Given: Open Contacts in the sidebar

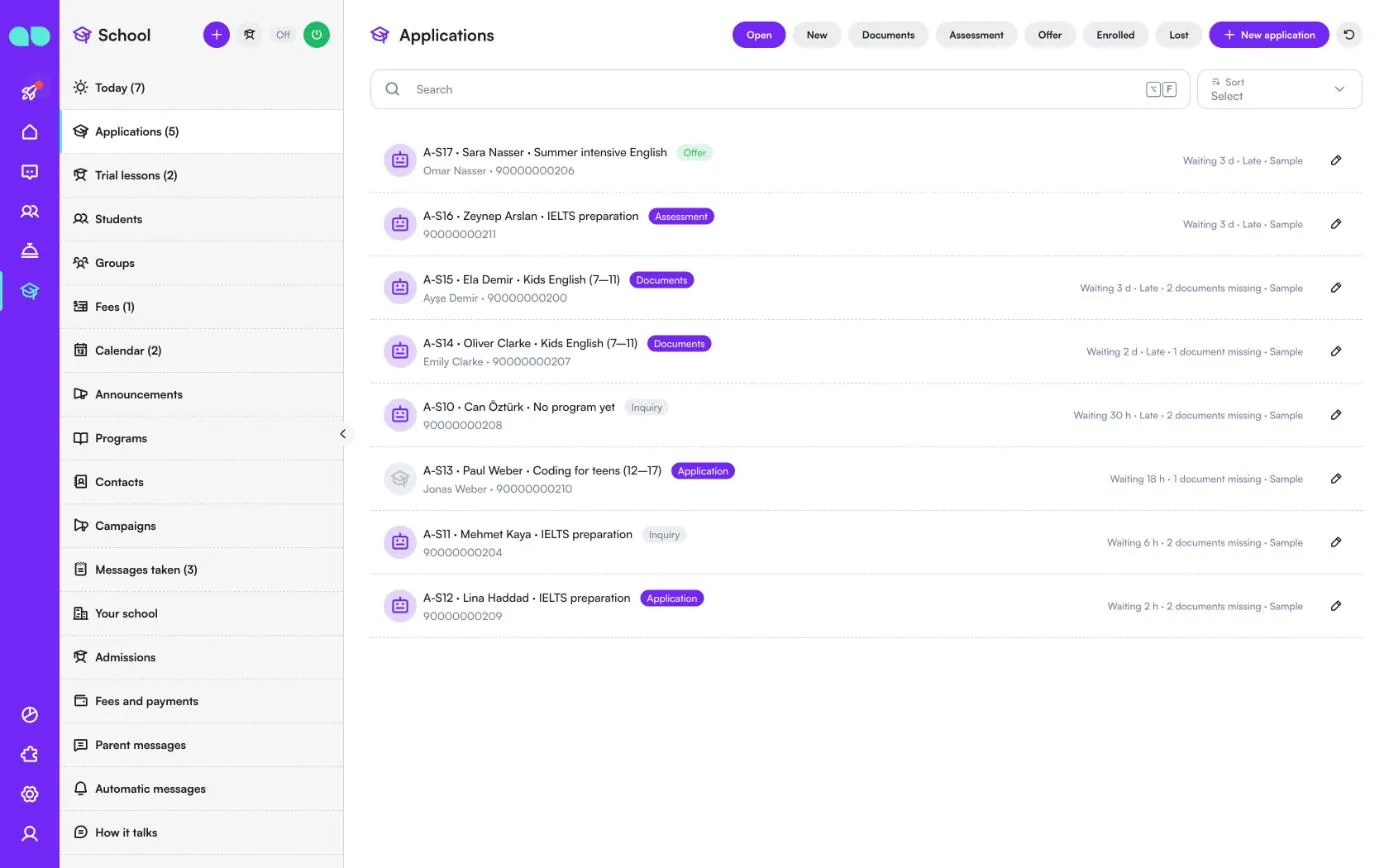Looking at the screenshot, I should tap(202, 482).
